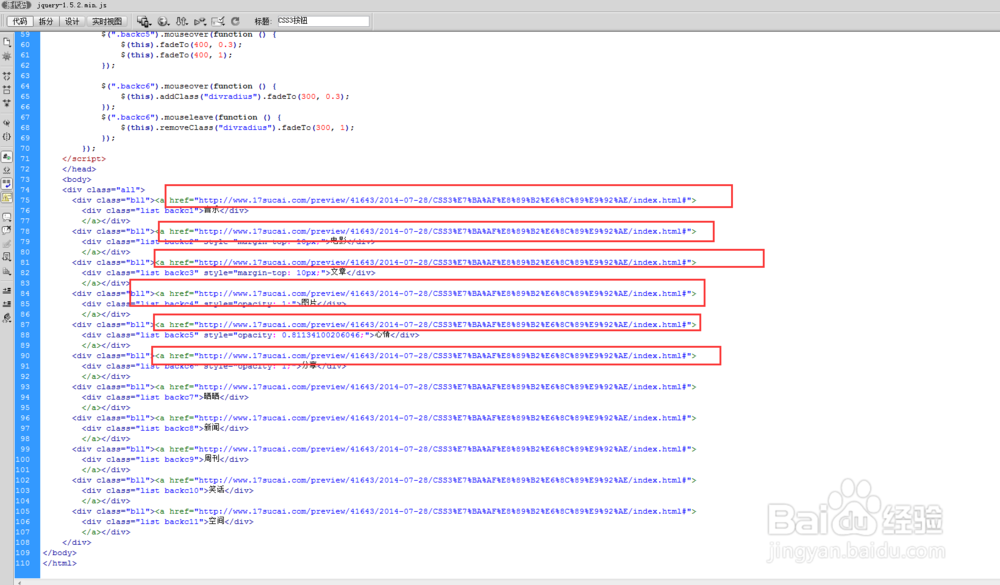
Task: Click the backc3 margin-top div line
Action: click(x=228, y=272)
